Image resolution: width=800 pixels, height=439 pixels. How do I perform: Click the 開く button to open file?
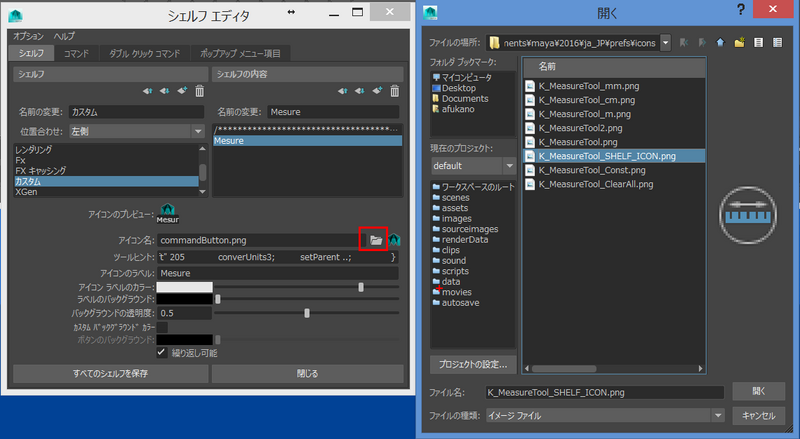759,391
